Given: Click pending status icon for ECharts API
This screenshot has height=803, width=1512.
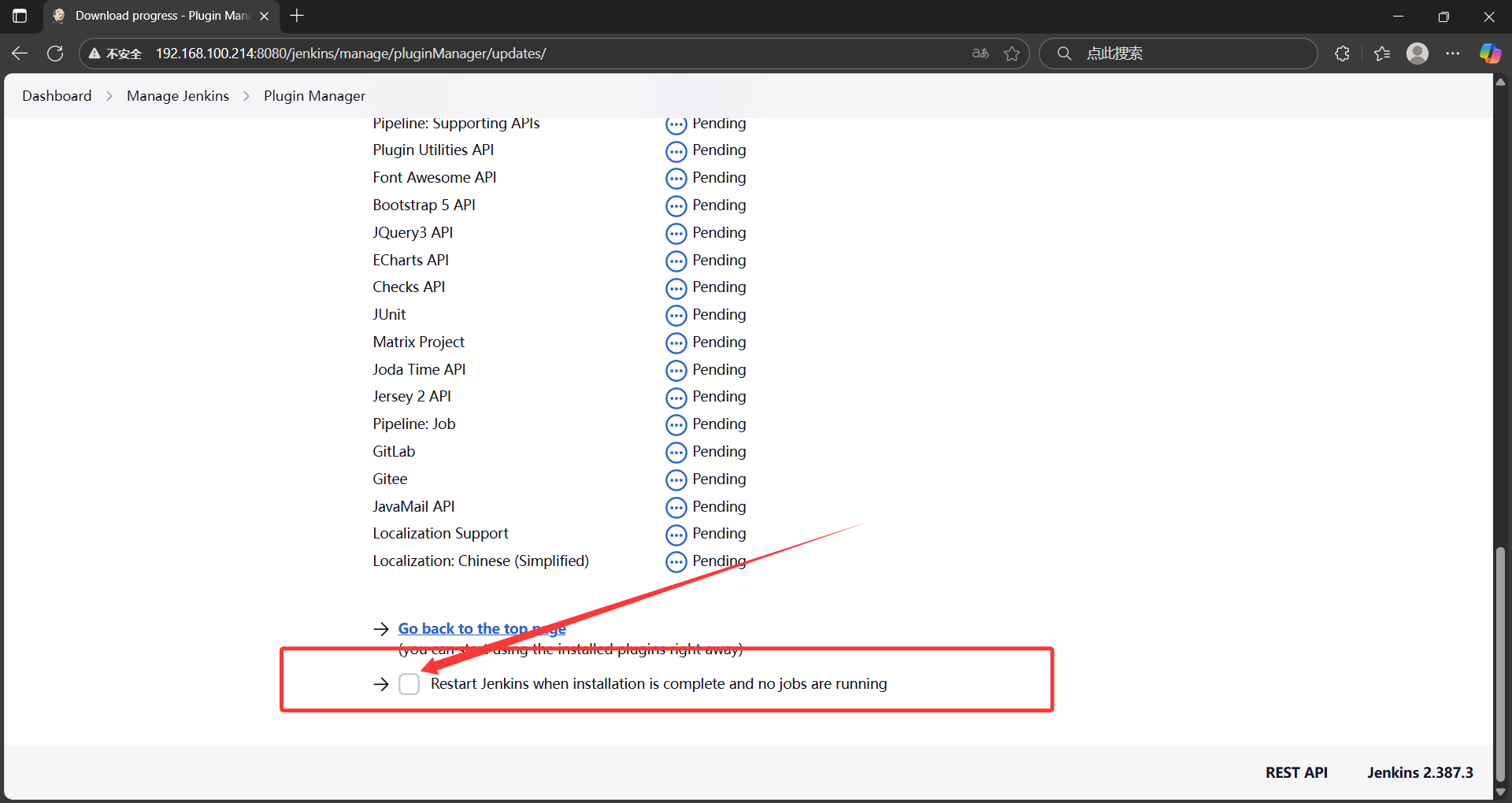Looking at the screenshot, I should pyautogui.click(x=676, y=261).
